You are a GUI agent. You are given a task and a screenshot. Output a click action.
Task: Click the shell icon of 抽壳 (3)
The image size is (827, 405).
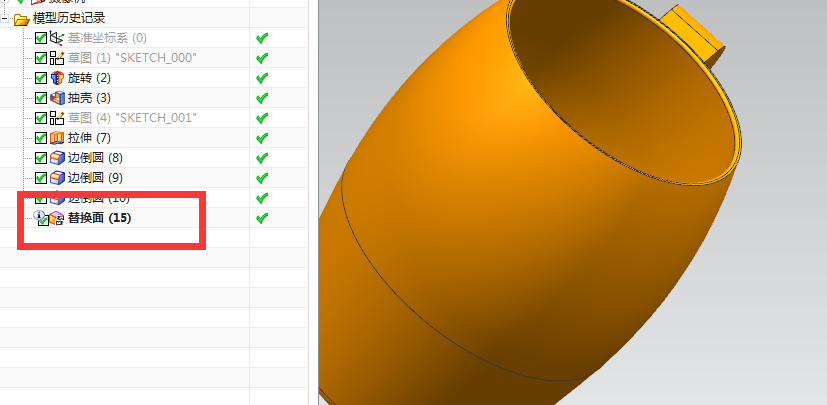[57, 98]
